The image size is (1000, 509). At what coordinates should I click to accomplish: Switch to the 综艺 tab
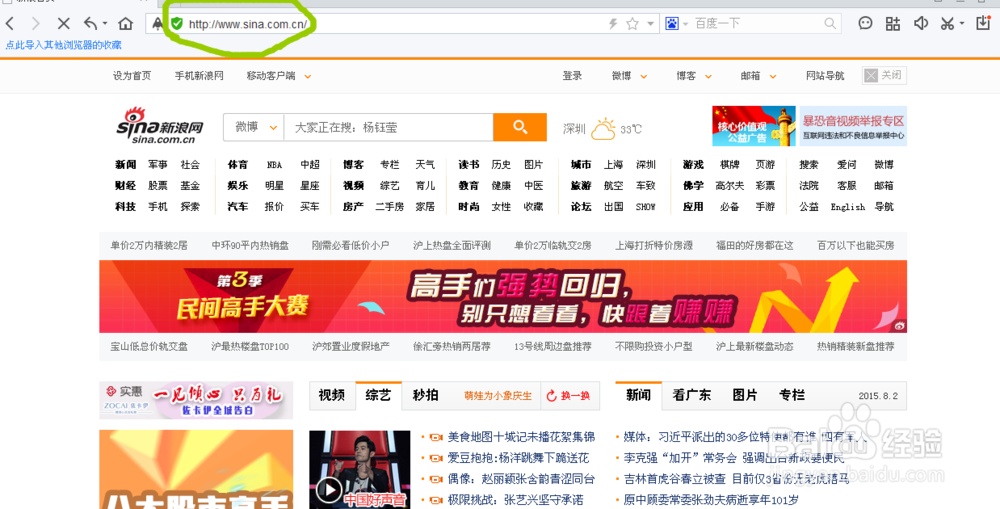(x=378, y=395)
